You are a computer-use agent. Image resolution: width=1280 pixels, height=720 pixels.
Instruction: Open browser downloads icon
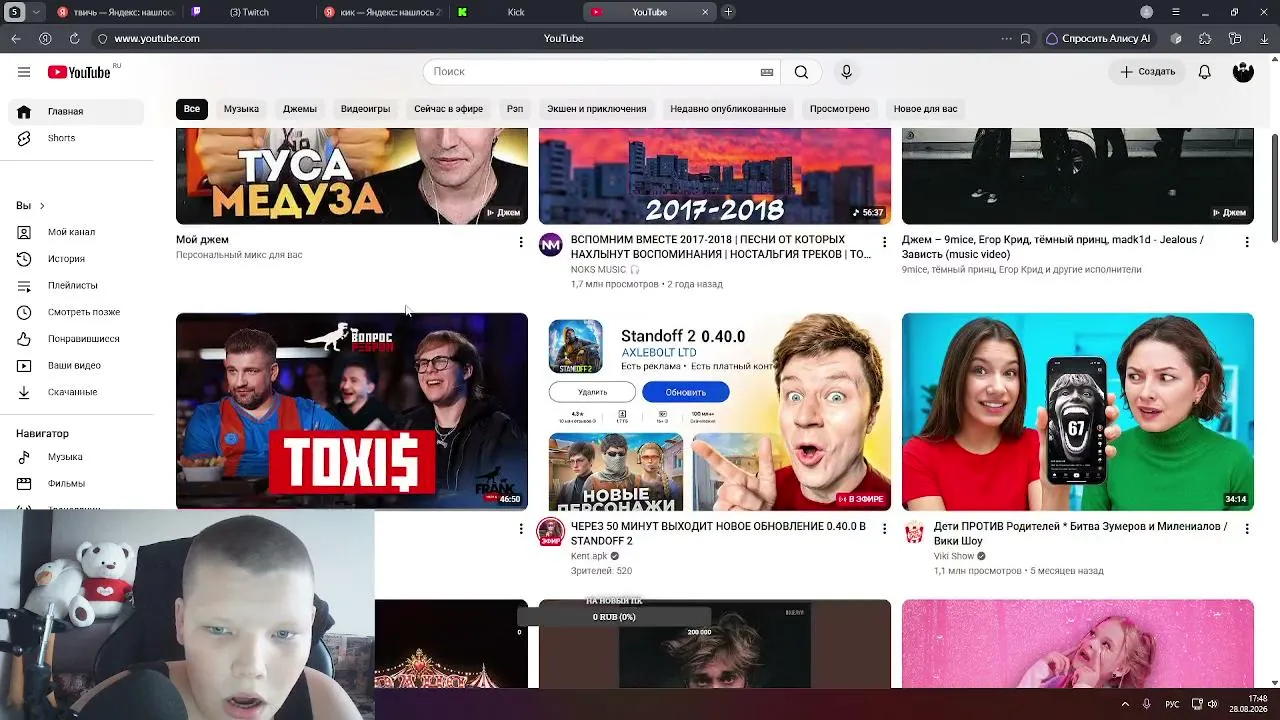[1265, 38]
